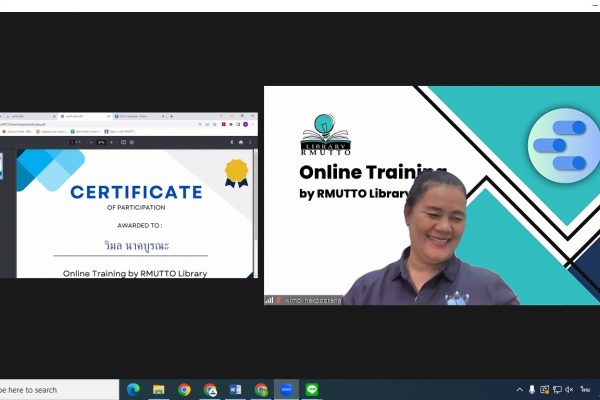Show hidden system tray icons

click(519, 390)
